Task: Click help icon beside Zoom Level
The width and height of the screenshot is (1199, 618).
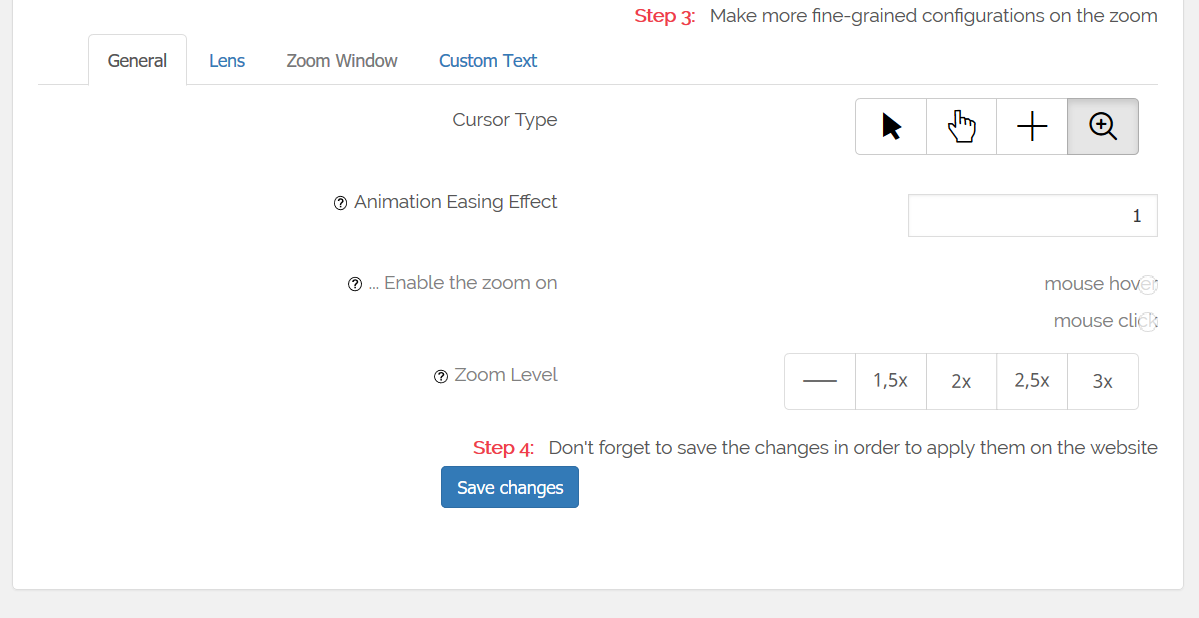Action: pyautogui.click(x=440, y=376)
